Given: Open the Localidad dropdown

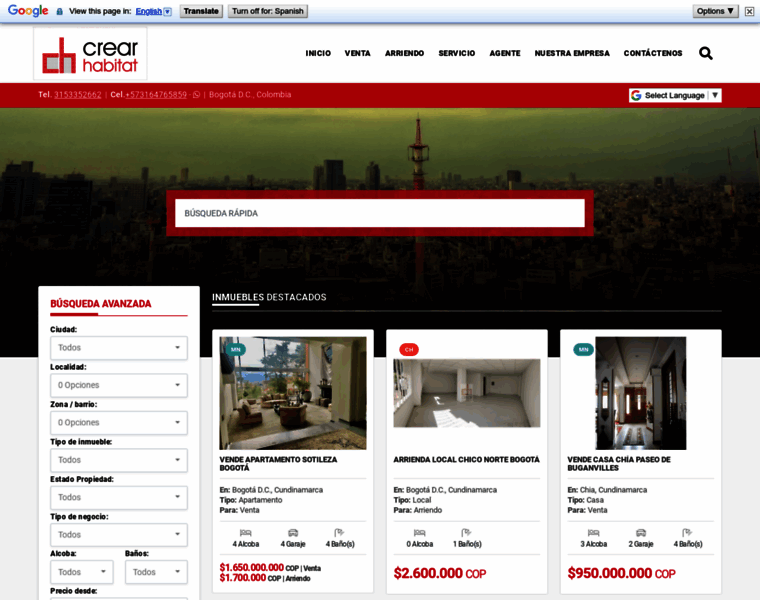Looking at the screenshot, I should click(x=119, y=385).
